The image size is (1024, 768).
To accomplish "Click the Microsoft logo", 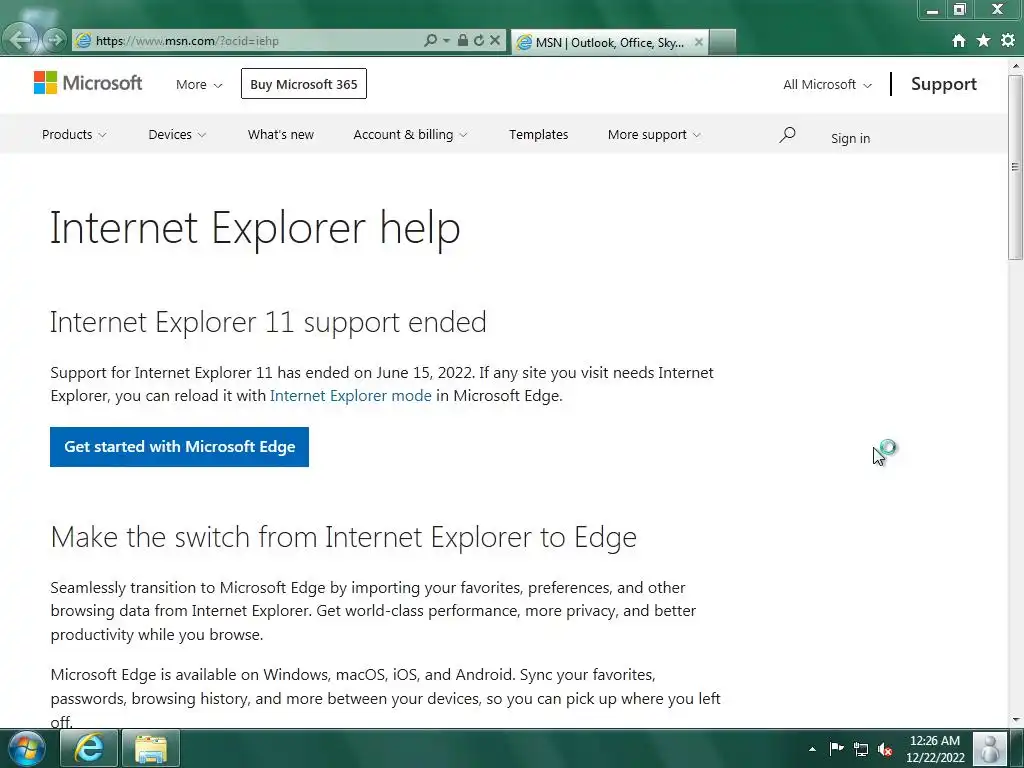I will point(88,83).
